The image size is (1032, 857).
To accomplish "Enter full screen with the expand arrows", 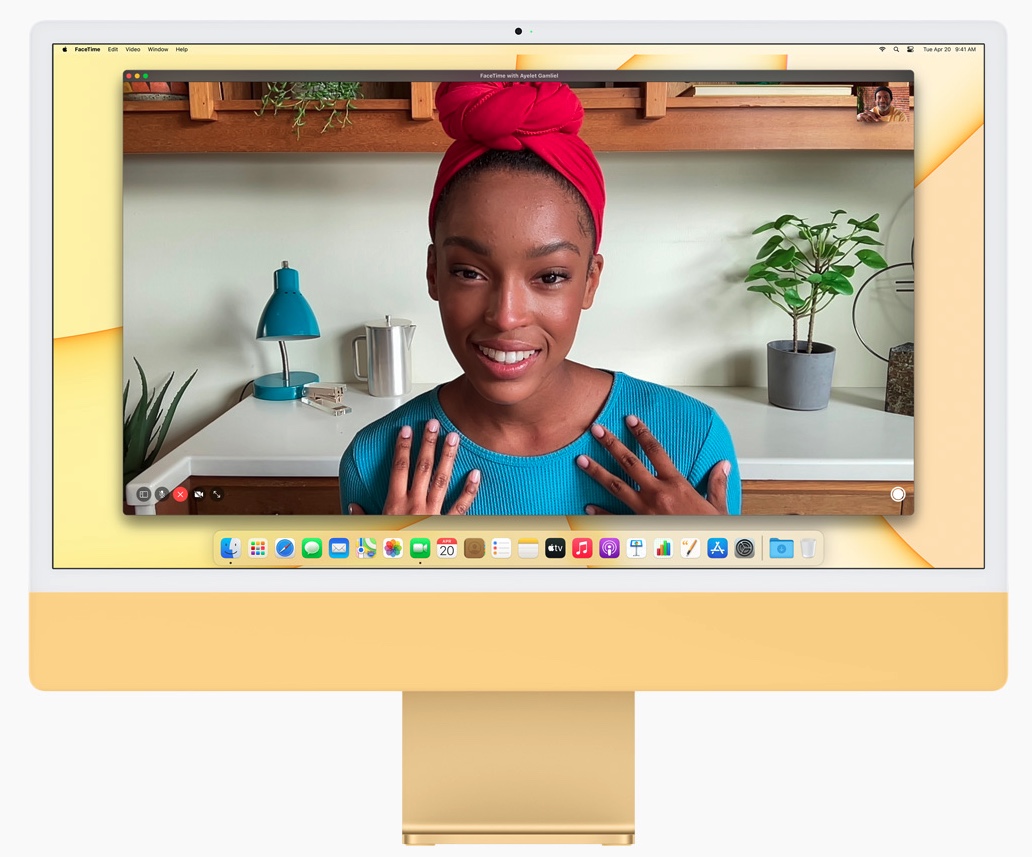I will [x=217, y=494].
